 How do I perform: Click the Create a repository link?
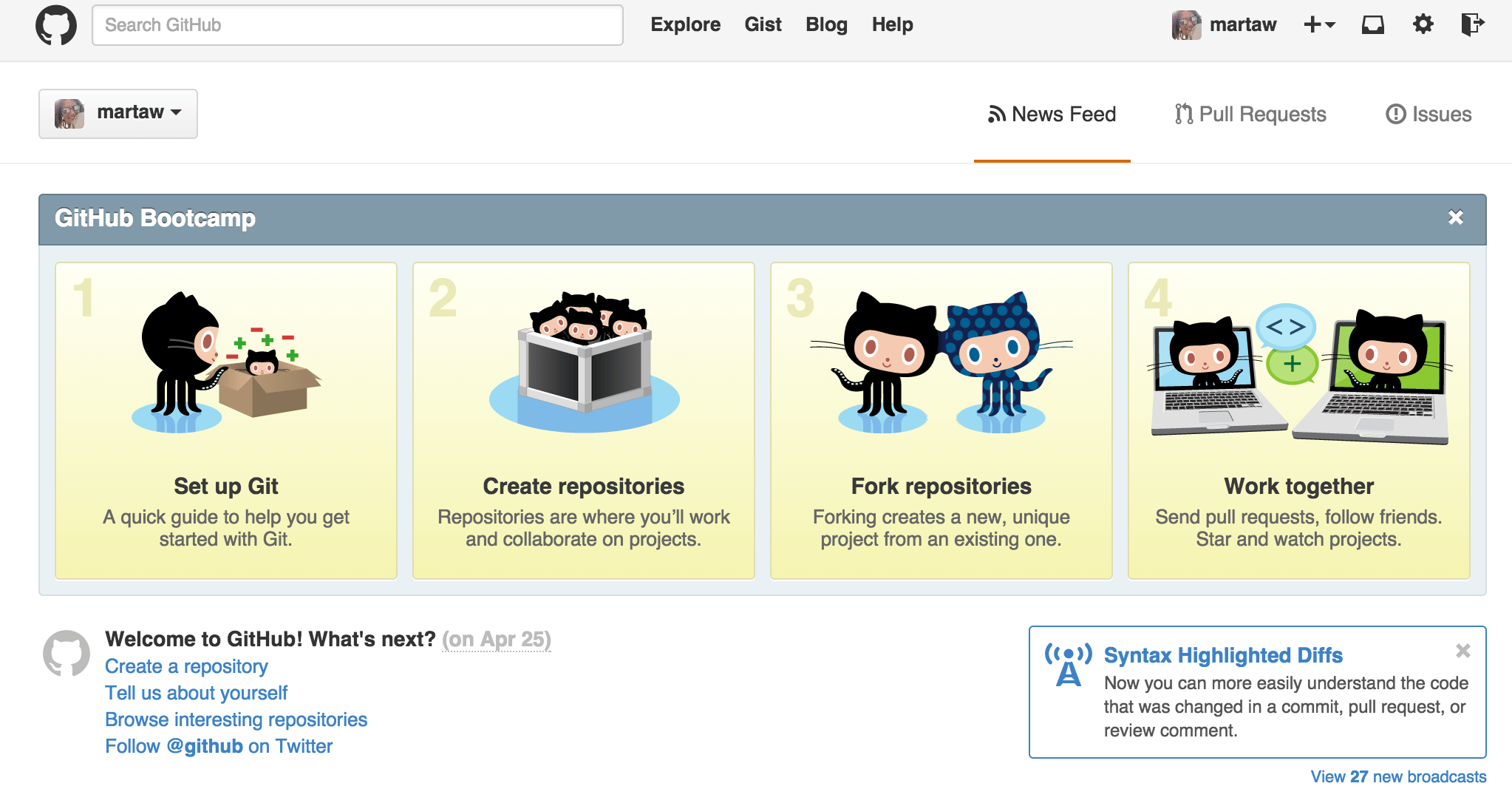click(186, 666)
